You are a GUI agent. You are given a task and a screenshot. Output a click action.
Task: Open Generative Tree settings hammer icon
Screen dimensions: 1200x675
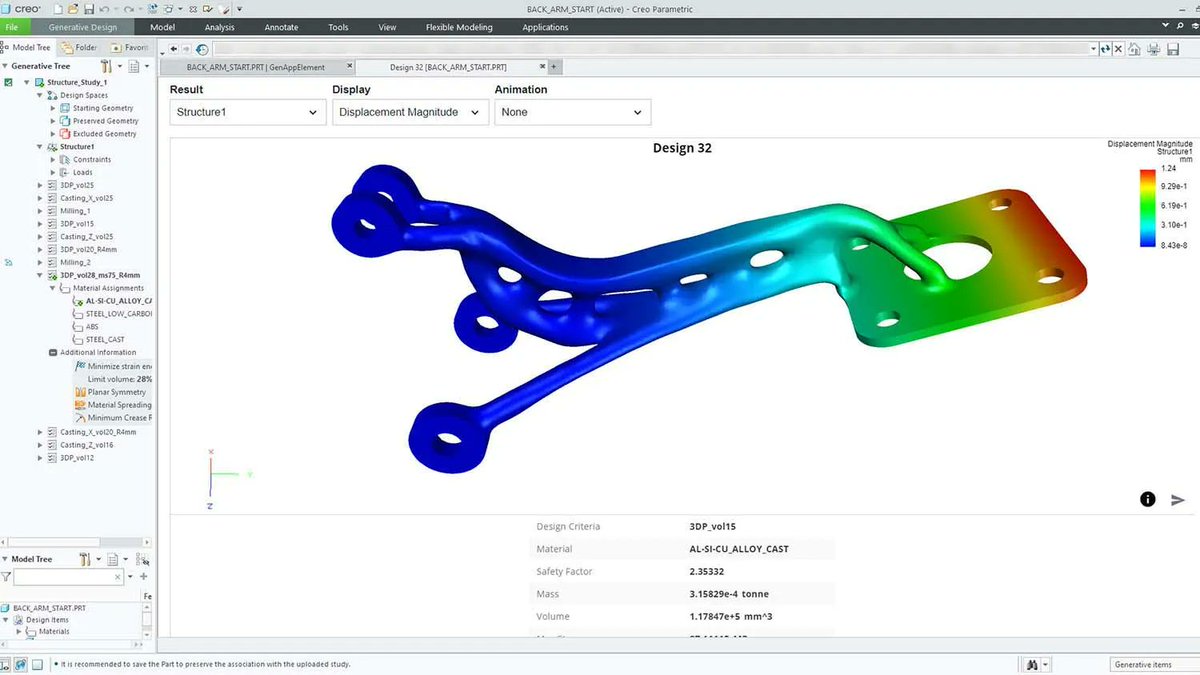[105, 66]
